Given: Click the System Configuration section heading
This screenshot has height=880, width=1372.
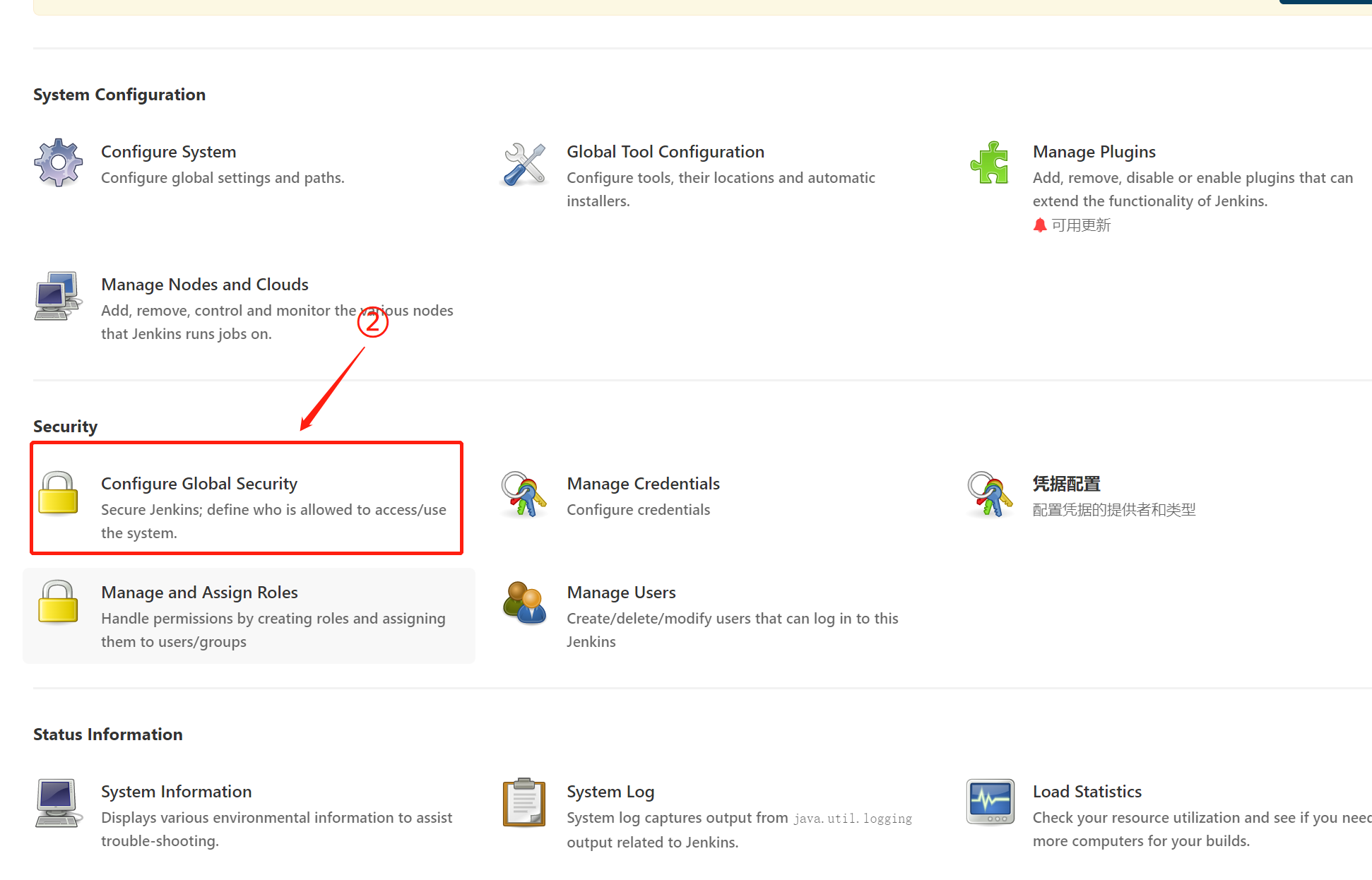Looking at the screenshot, I should coord(119,95).
